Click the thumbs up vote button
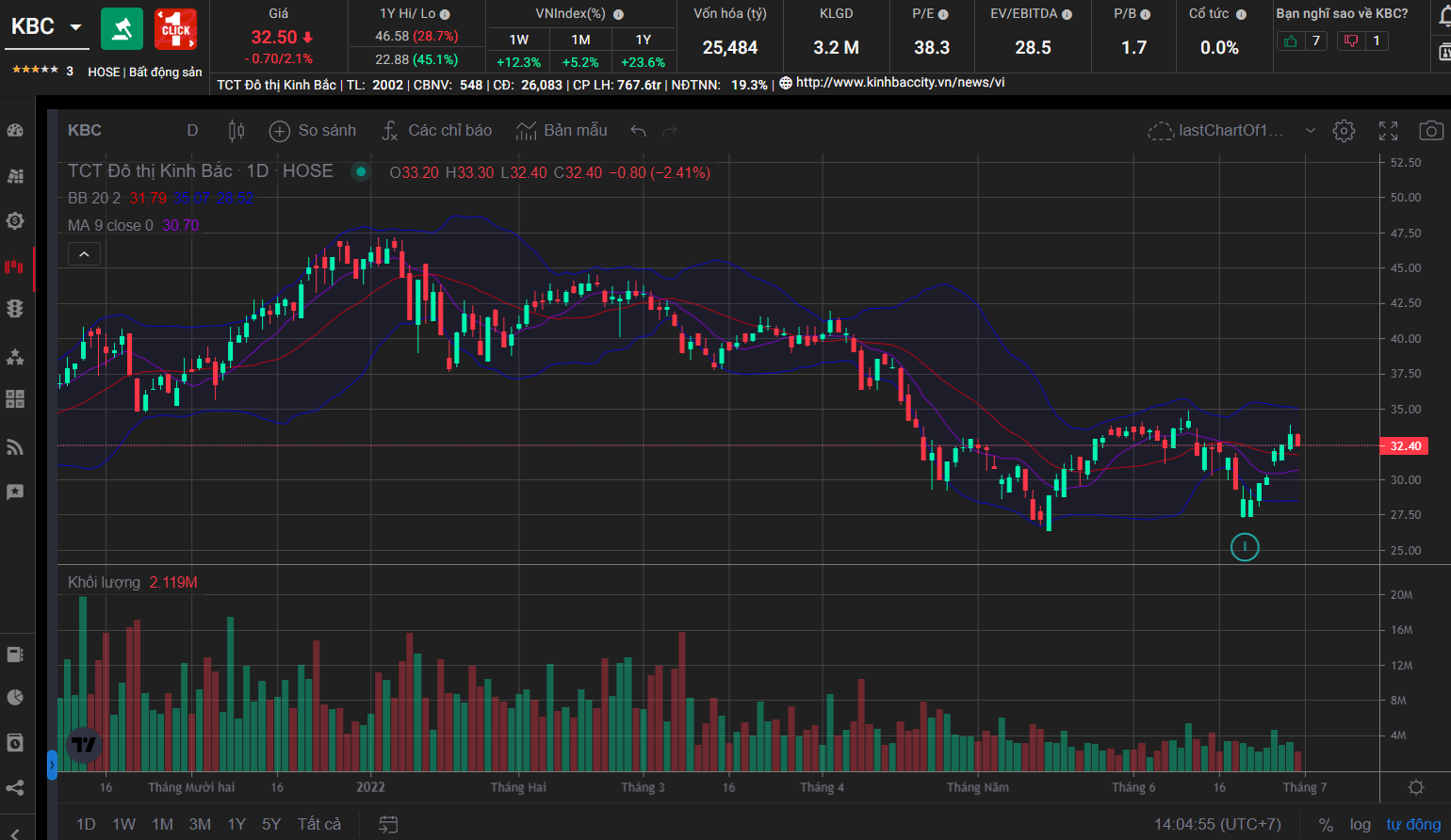1451x840 pixels. point(1291,40)
